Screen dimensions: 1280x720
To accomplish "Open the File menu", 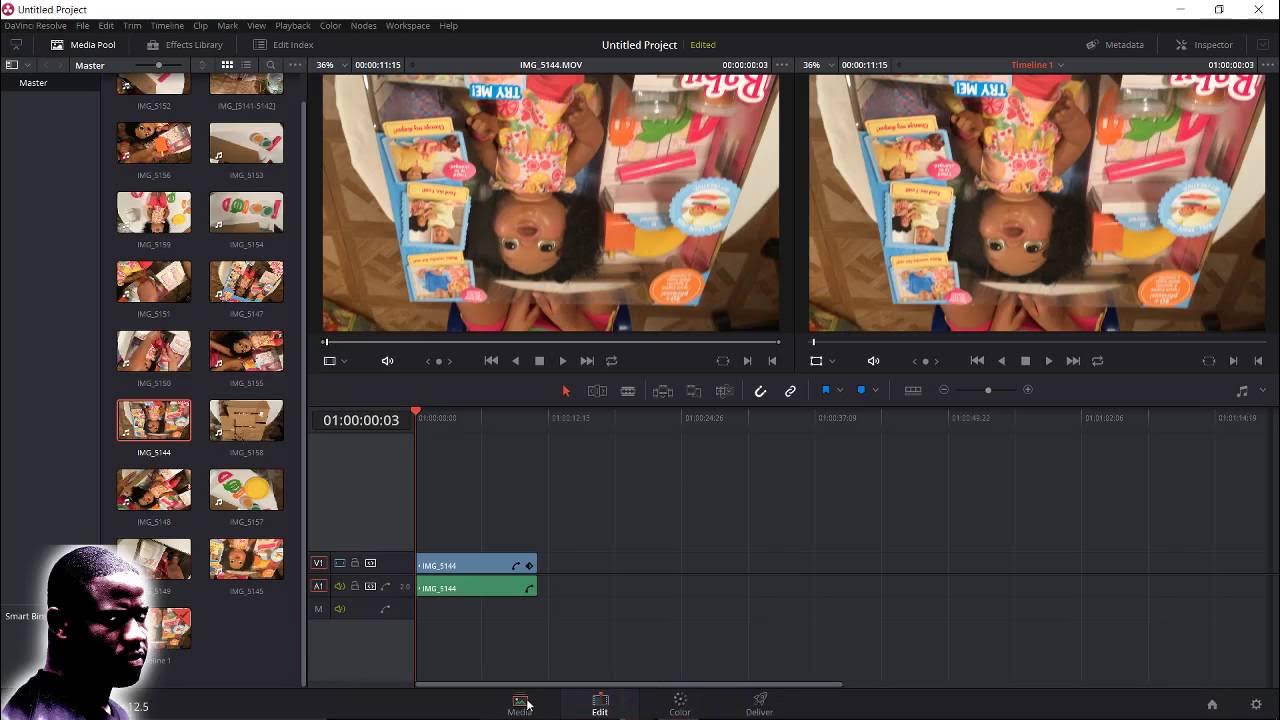I will pyautogui.click(x=83, y=26).
